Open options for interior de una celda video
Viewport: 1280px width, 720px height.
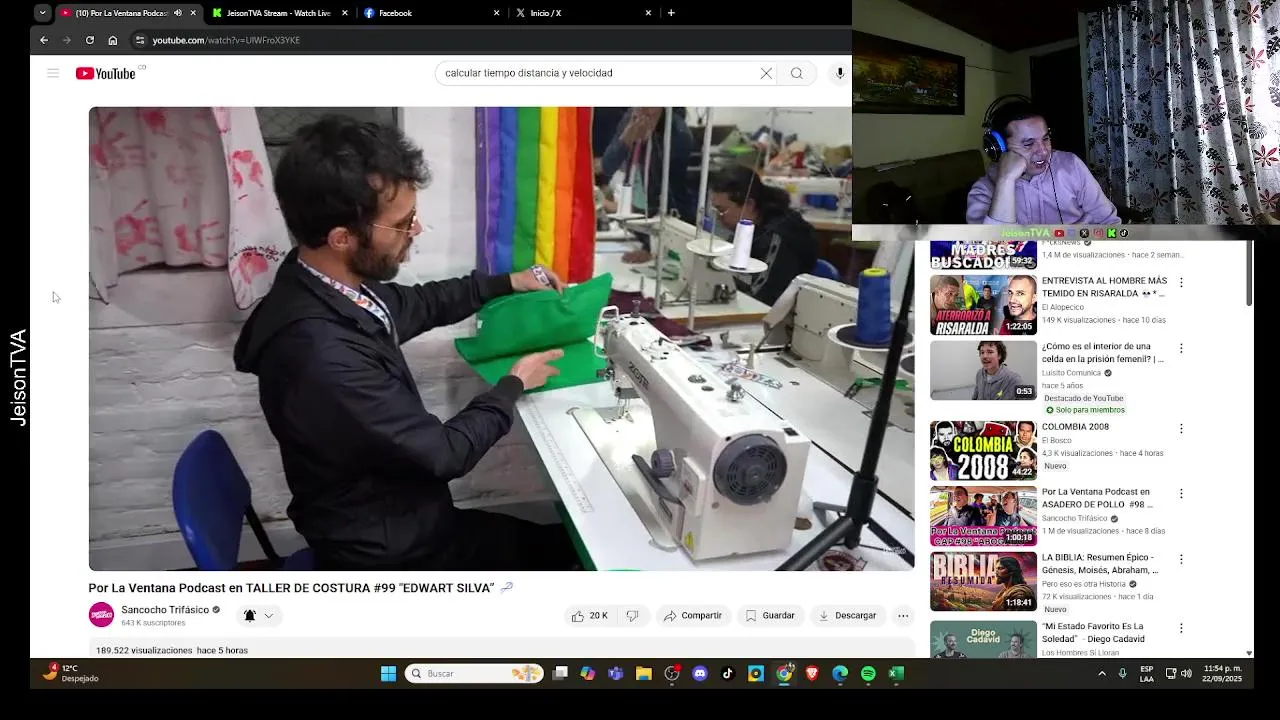1181,348
